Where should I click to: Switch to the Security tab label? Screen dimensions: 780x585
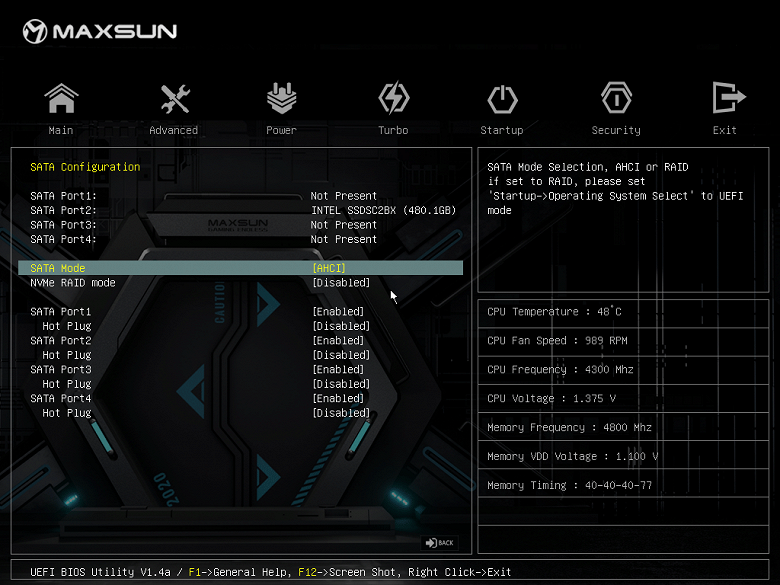pos(616,130)
